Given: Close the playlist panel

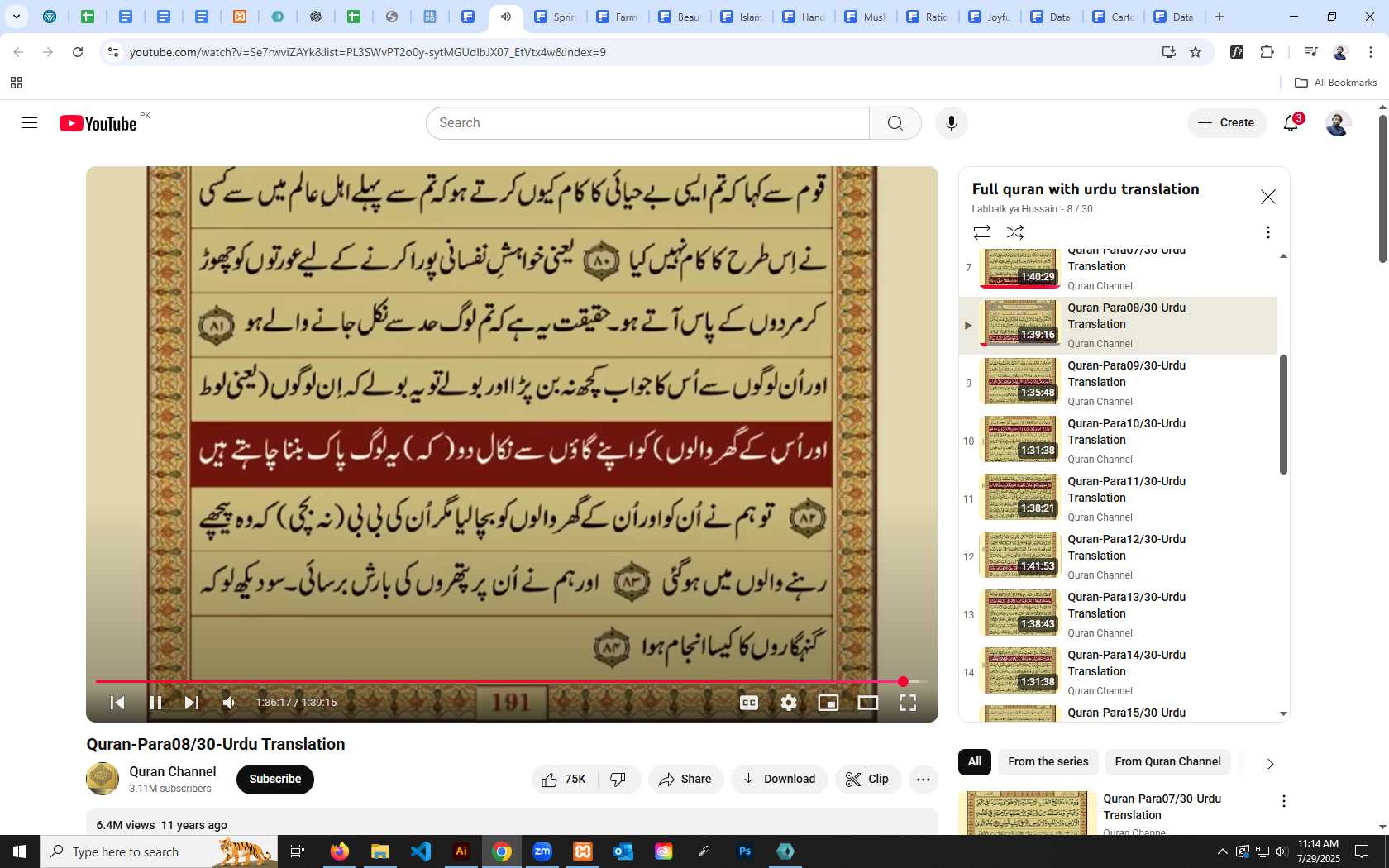Looking at the screenshot, I should 1268,197.
